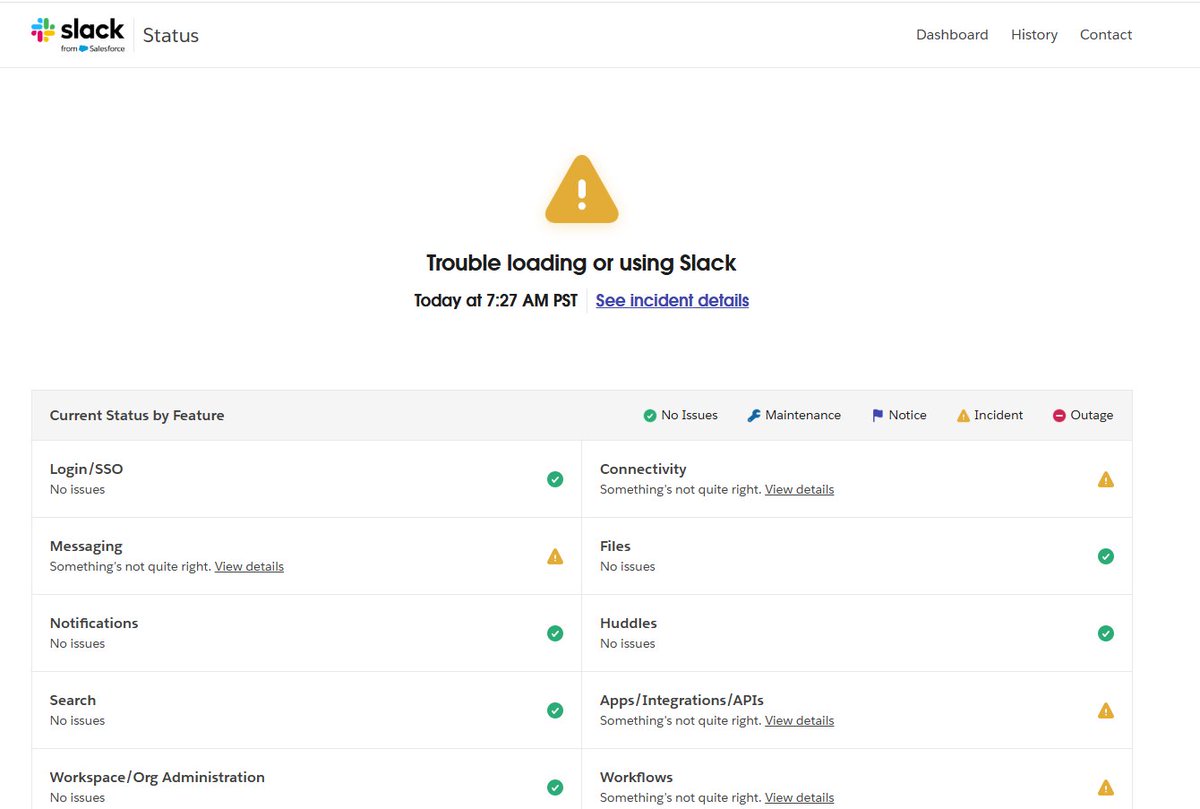This screenshot has width=1200, height=809.
Task: Open the Dashboard page
Action: click(x=952, y=34)
